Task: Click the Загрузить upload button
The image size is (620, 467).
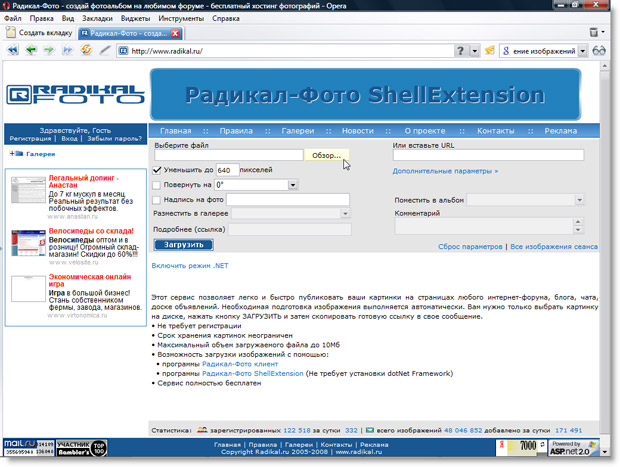Action: 183,245
